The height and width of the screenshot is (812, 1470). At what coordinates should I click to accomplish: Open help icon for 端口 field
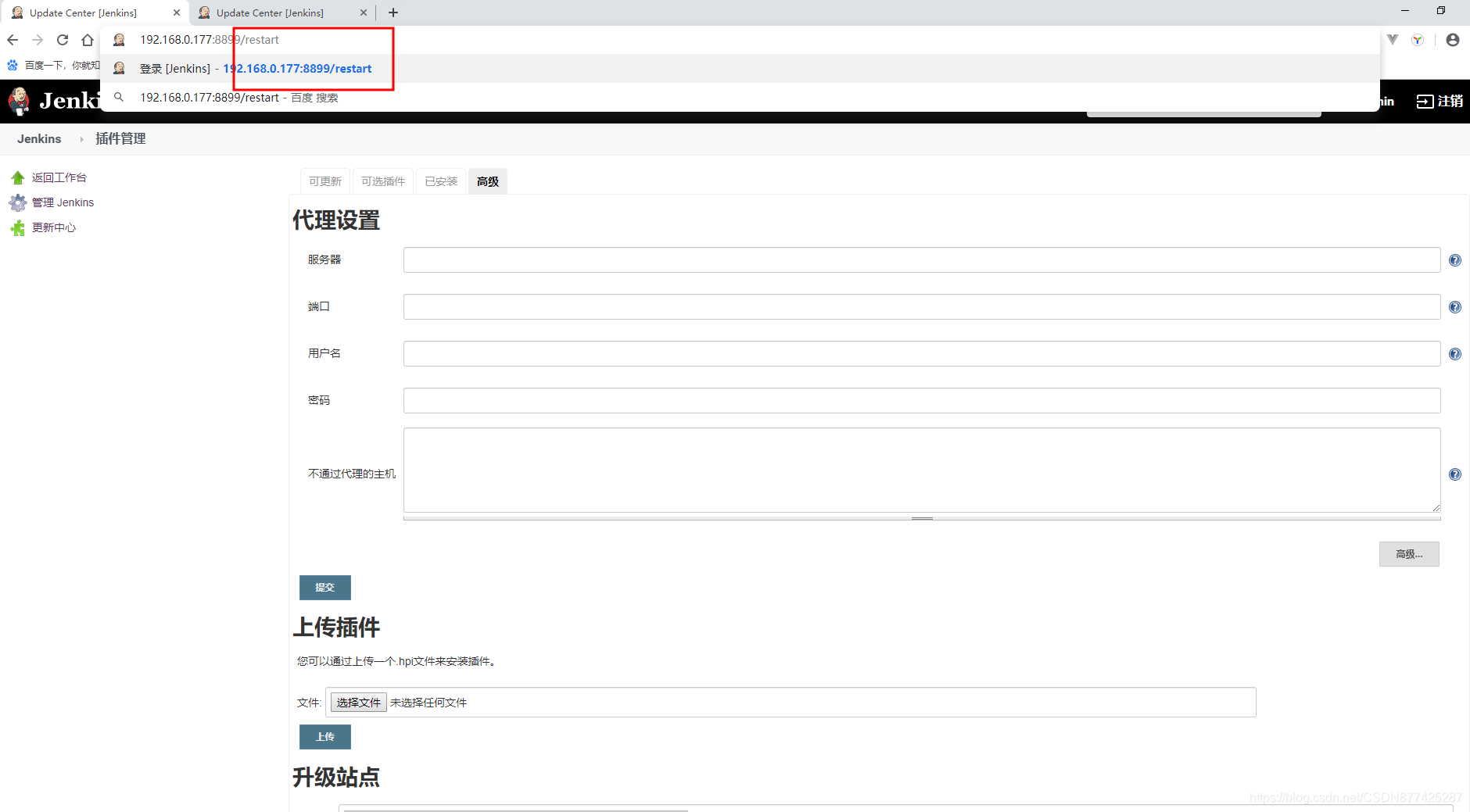click(x=1455, y=307)
